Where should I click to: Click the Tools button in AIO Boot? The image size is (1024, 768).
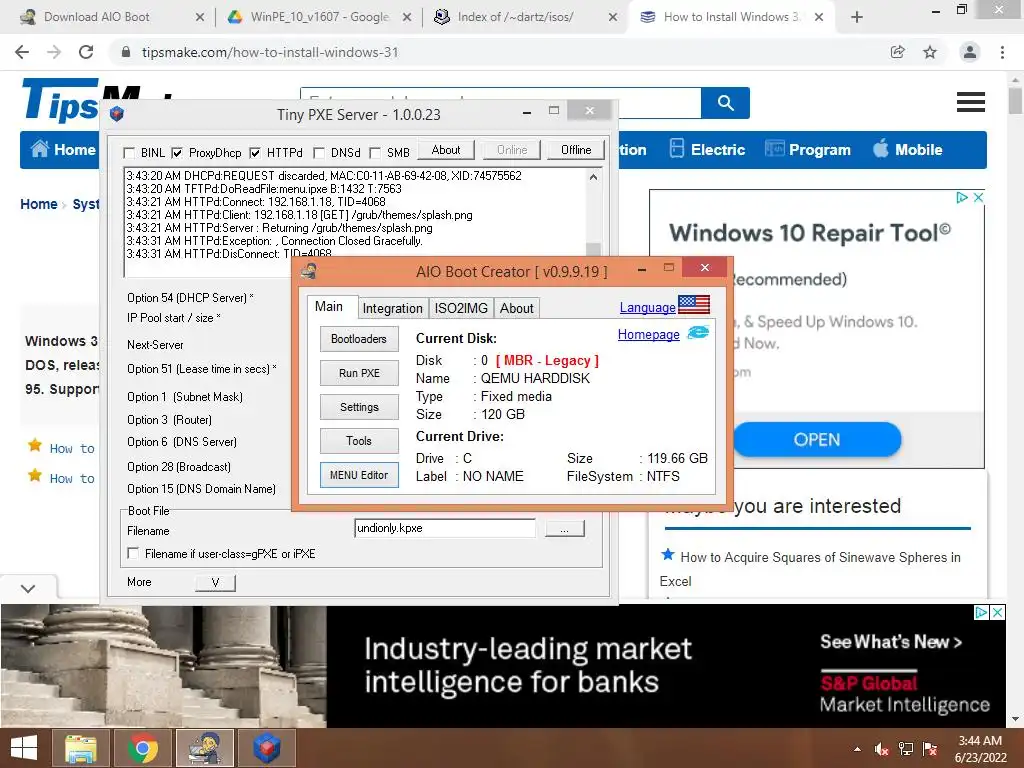359,441
